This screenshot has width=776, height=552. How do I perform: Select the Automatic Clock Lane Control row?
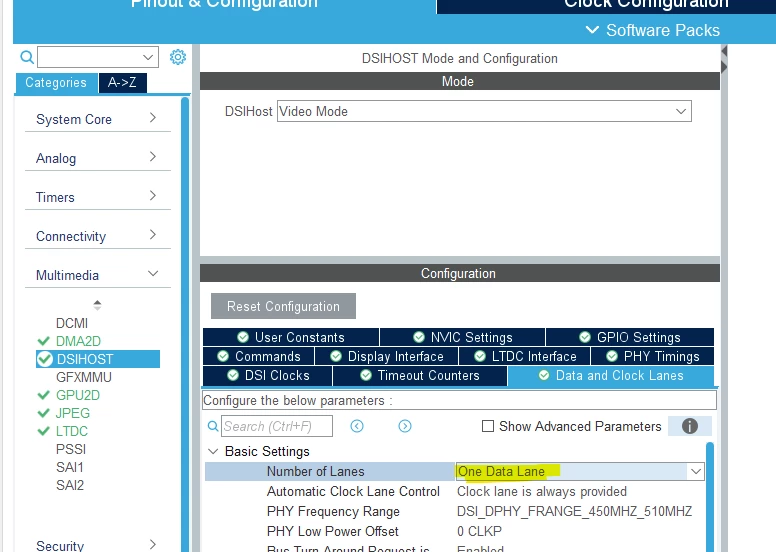pyautogui.click(x=454, y=491)
